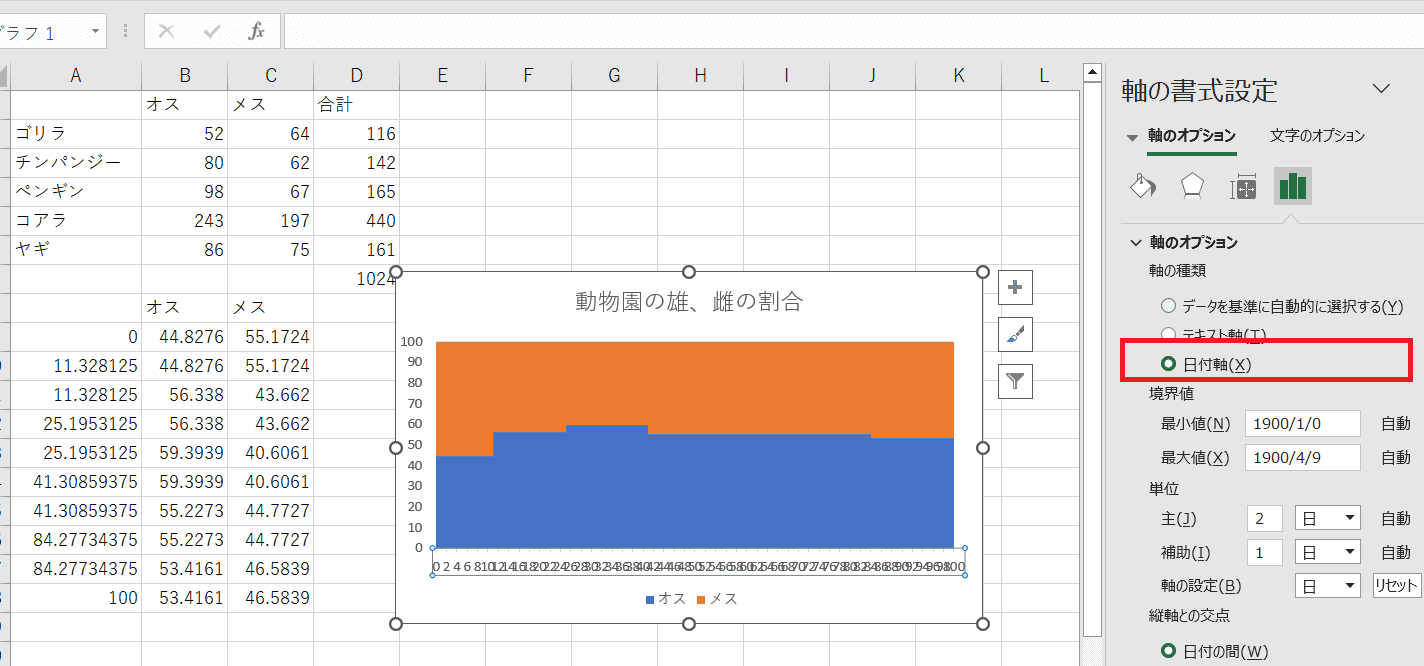Image resolution: width=1424 pixels, height=666 pixels.
Task: Click the 補助(I) value input box
Action: tap(1265, 552)
